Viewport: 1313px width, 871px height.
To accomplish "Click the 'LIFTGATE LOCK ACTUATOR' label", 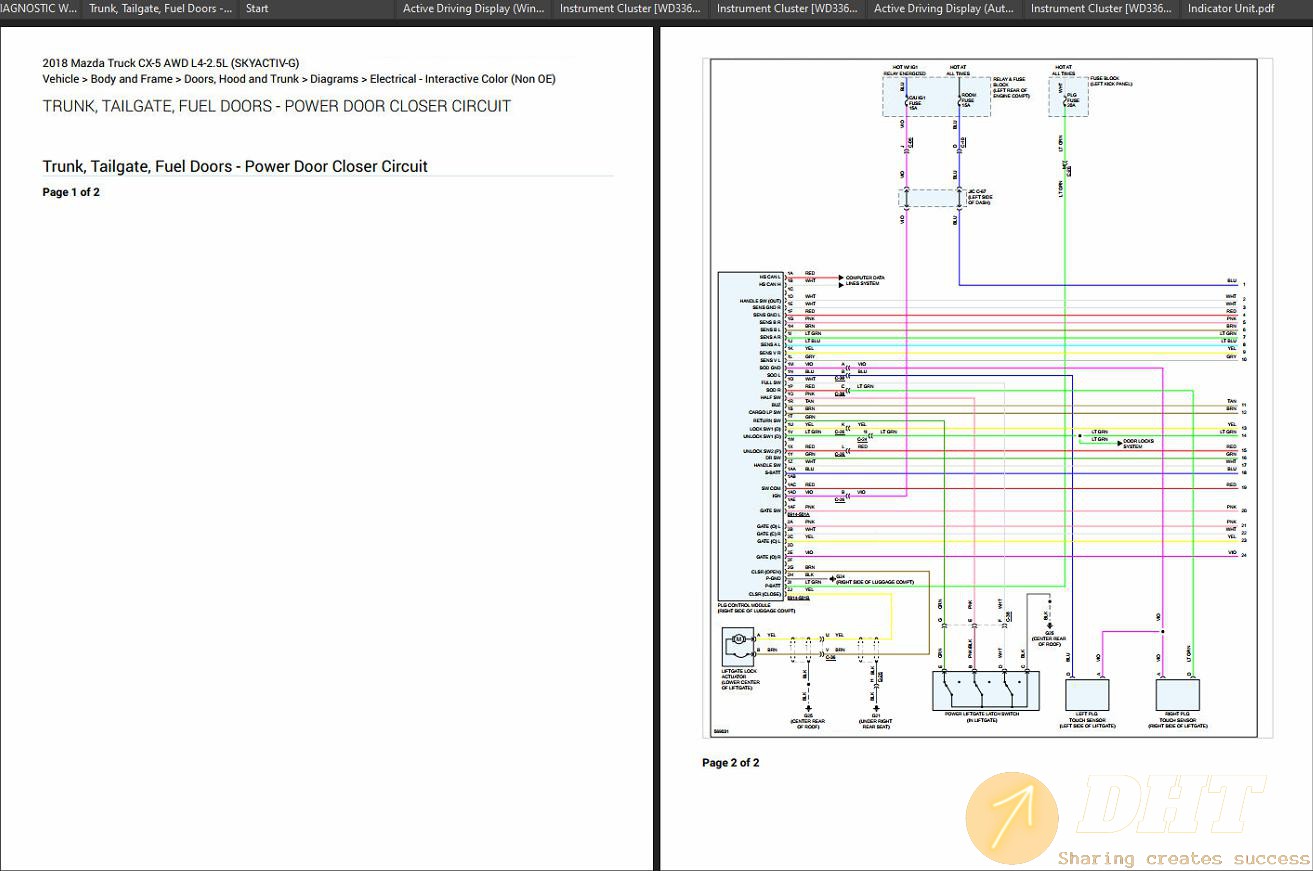I will [x=741, y=679].
